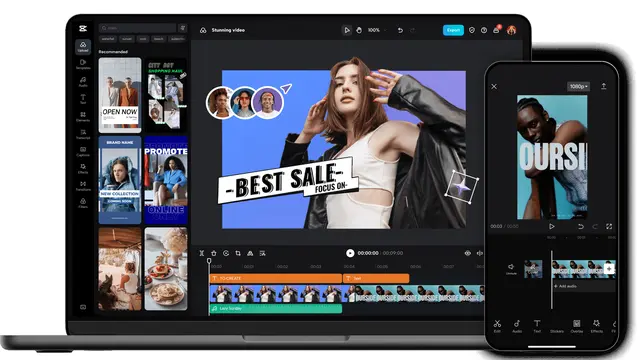Open the Edit scissors tool on phone
The width and height of the screenshot is (640, 360).
(497, 326)
